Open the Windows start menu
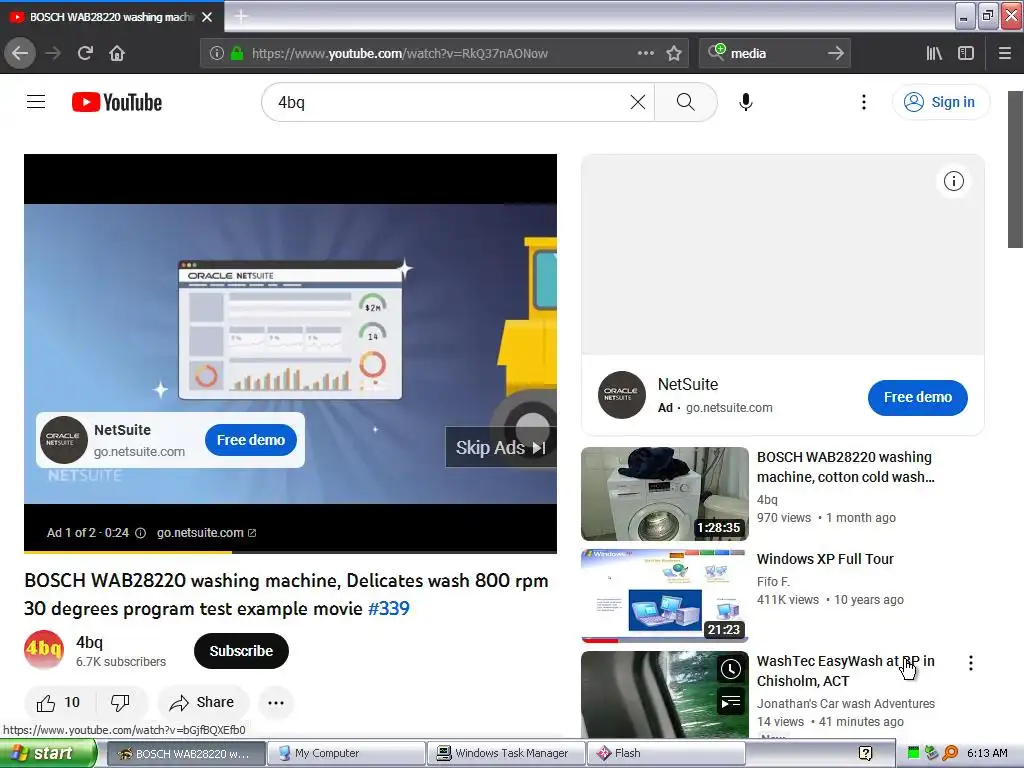The image size is (1024, 768). (47, 753)
